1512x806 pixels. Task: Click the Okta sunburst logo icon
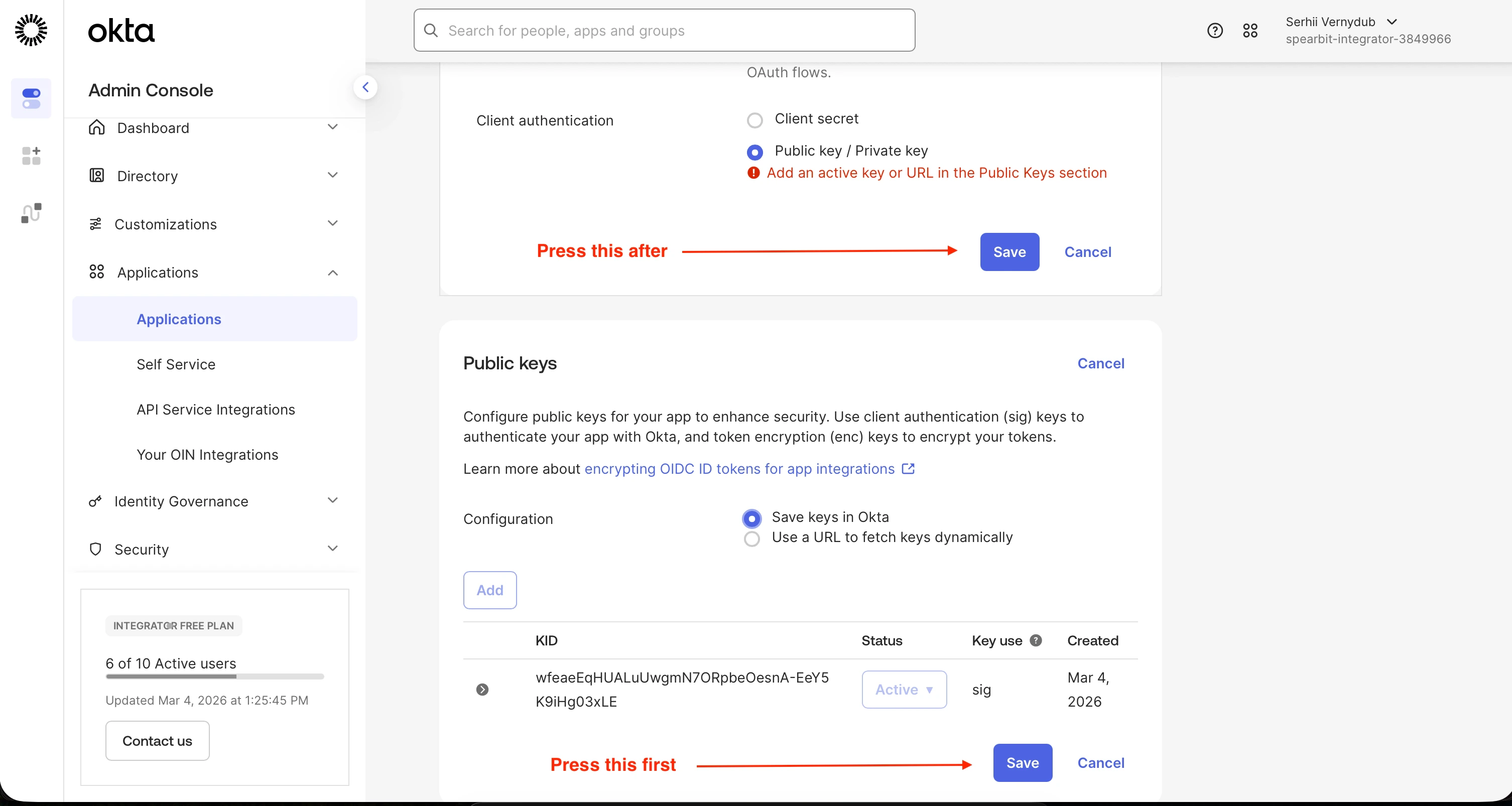pyautogui.click(x=31, y=31)
